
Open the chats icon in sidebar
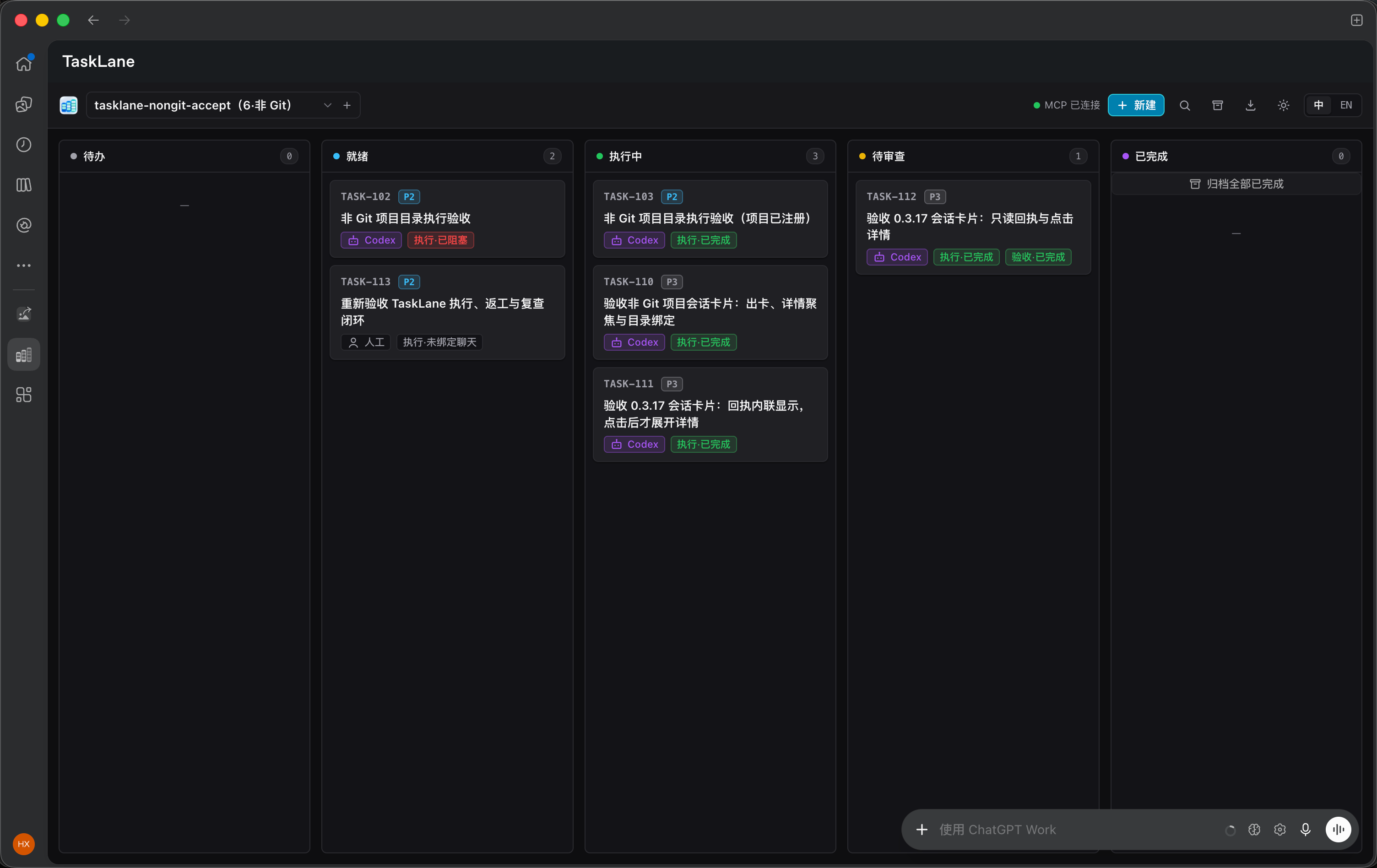[x=23, y=104]
